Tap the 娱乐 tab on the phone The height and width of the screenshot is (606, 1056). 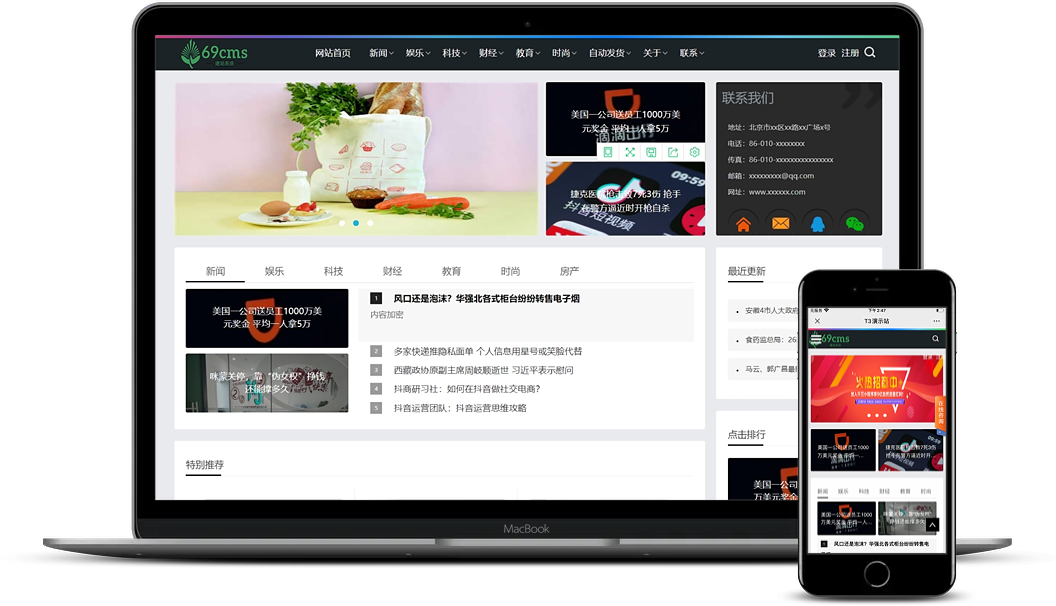(x=843, y=492)
